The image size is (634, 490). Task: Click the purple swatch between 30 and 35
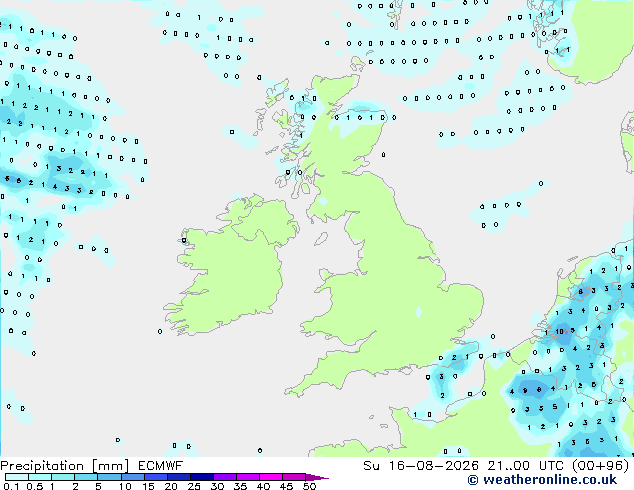pyautogui.click(x=225, y=477)
